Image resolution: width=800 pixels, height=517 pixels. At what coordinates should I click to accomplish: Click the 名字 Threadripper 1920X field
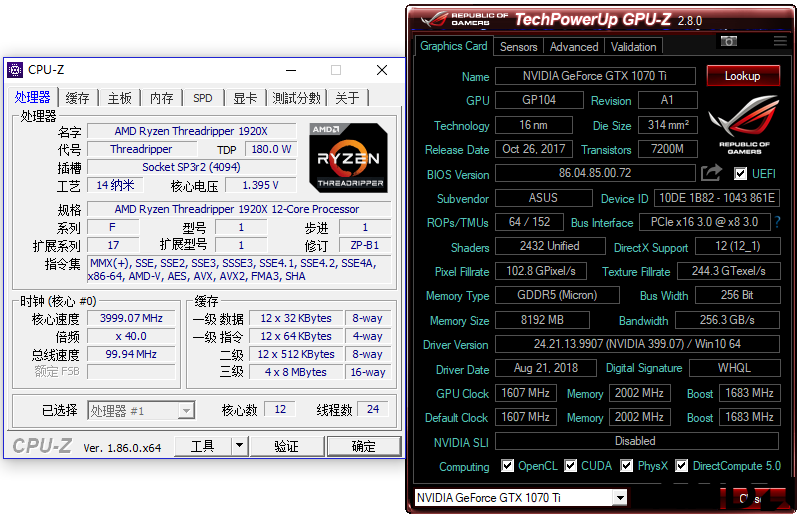pyautogui.click(x=191, y=131)
